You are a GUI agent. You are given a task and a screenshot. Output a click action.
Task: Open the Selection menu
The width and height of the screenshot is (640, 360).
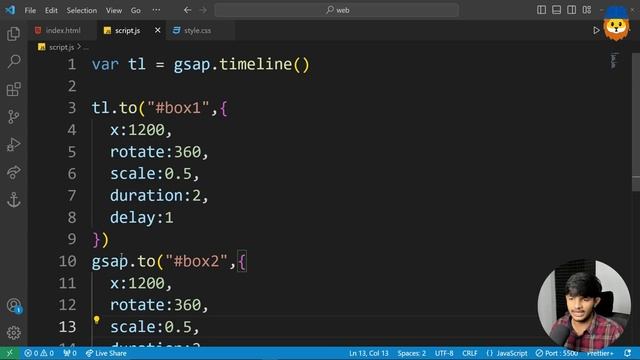pyautogui.click(x=82, y=10)
